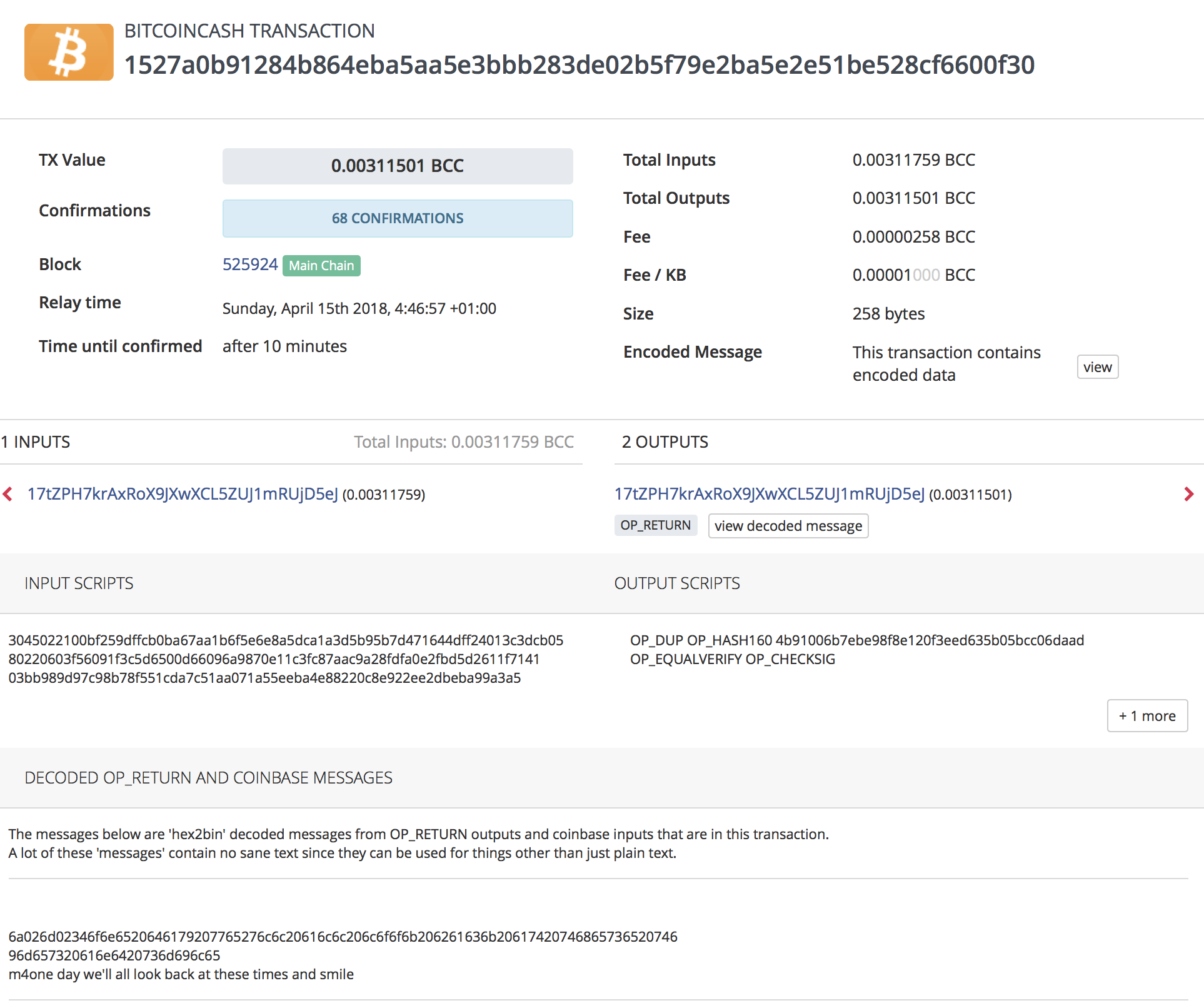Click the Size value '258 bytes'

888,314
